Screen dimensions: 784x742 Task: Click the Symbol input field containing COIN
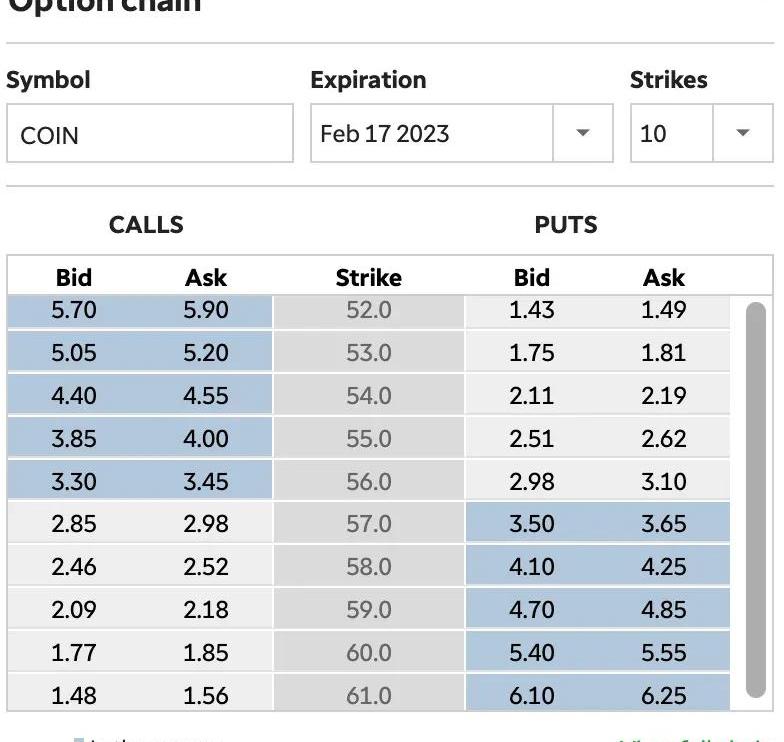150,134
